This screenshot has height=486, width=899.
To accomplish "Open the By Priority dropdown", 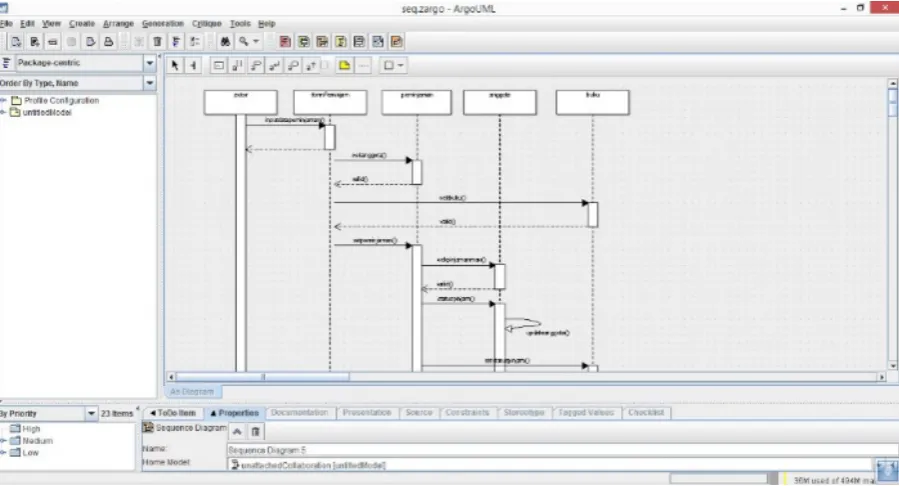I will tap(91, 413).
